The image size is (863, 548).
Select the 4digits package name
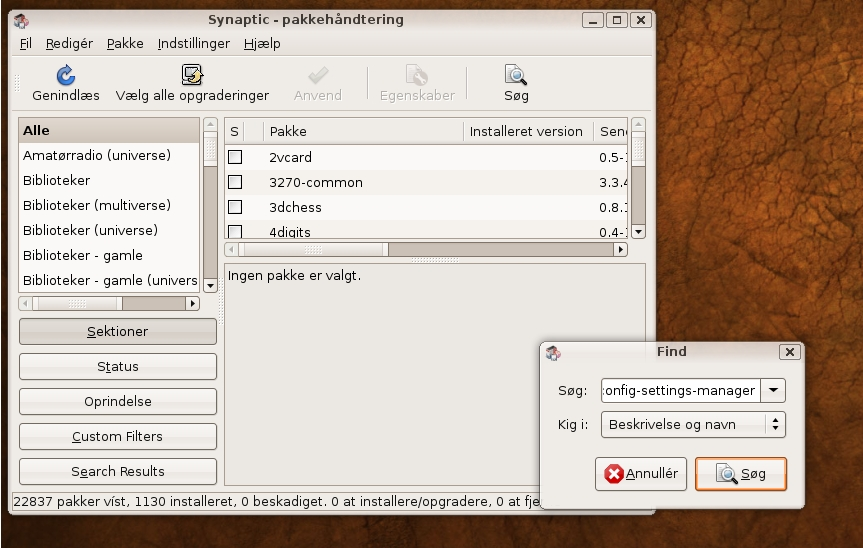pos(290,232)
